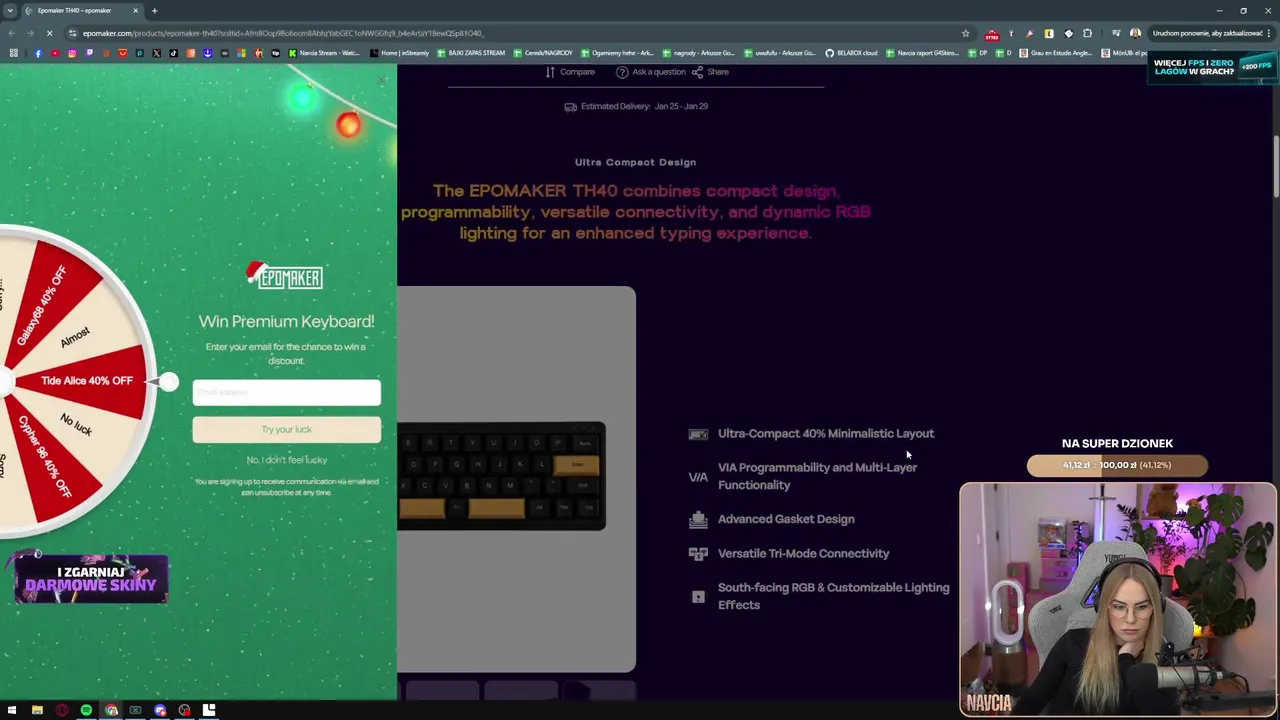1280x720 pixels.
Task: Open the X (Twitter) bookmark icon
Action: [x=157, y=53]
